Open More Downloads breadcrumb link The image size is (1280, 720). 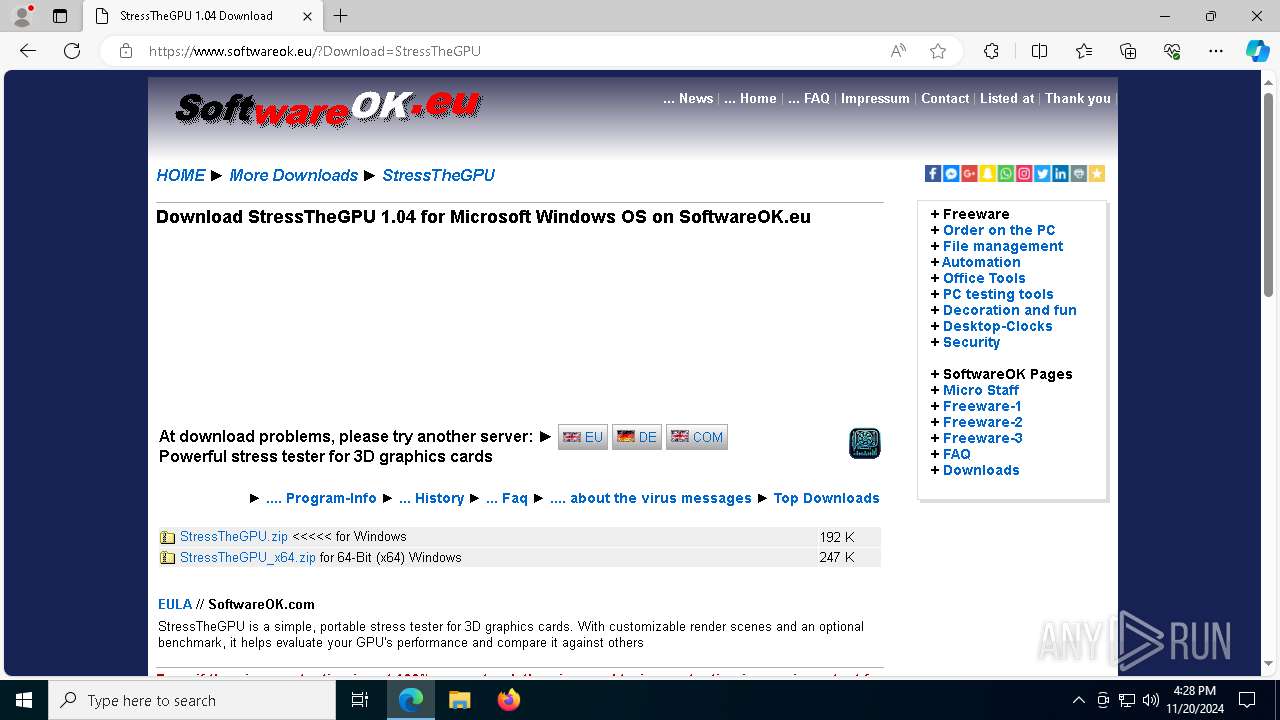pos(293,175)
